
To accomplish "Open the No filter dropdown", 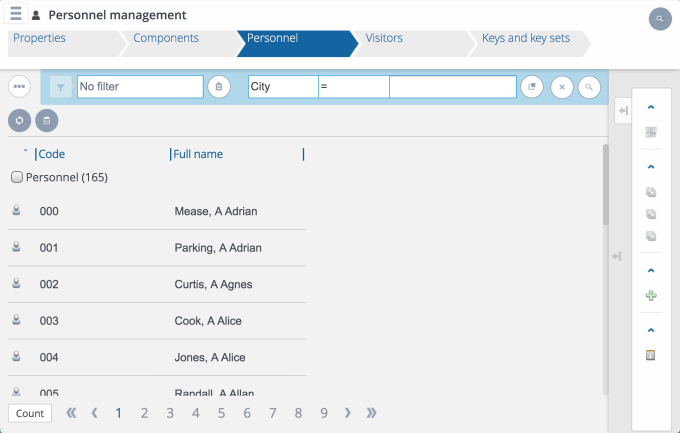I will pos(139,87).
